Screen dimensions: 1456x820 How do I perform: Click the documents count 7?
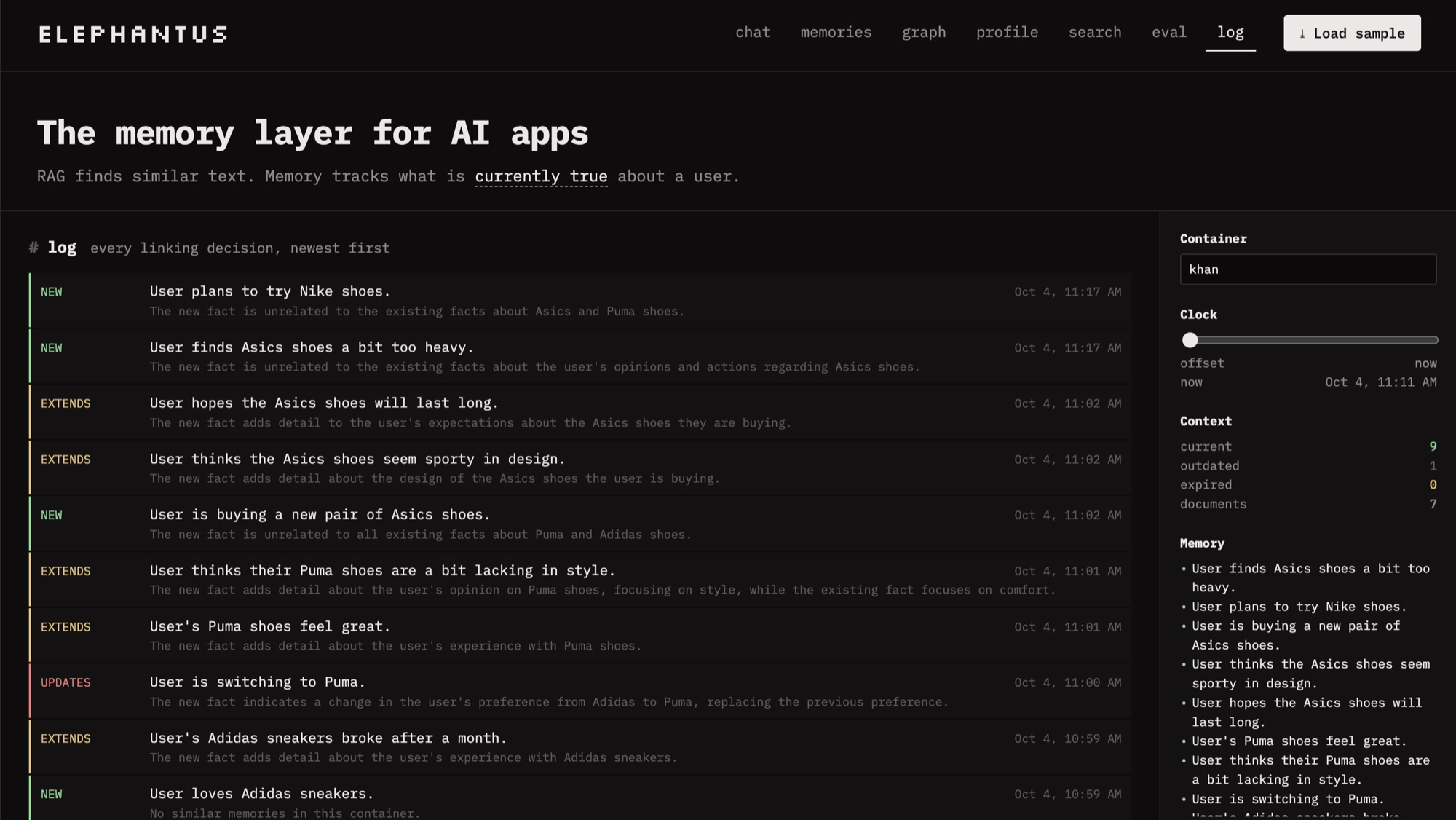click(1433, 504)
